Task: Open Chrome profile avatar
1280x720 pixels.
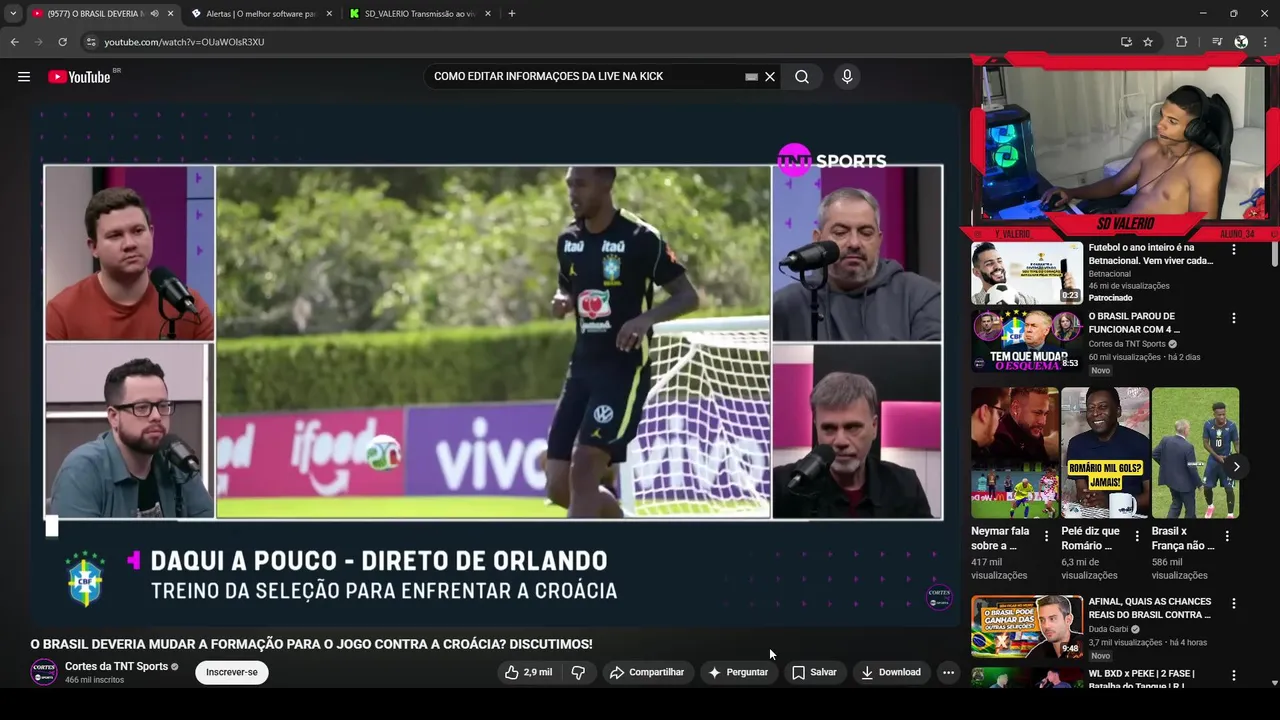Action: 1241,42
